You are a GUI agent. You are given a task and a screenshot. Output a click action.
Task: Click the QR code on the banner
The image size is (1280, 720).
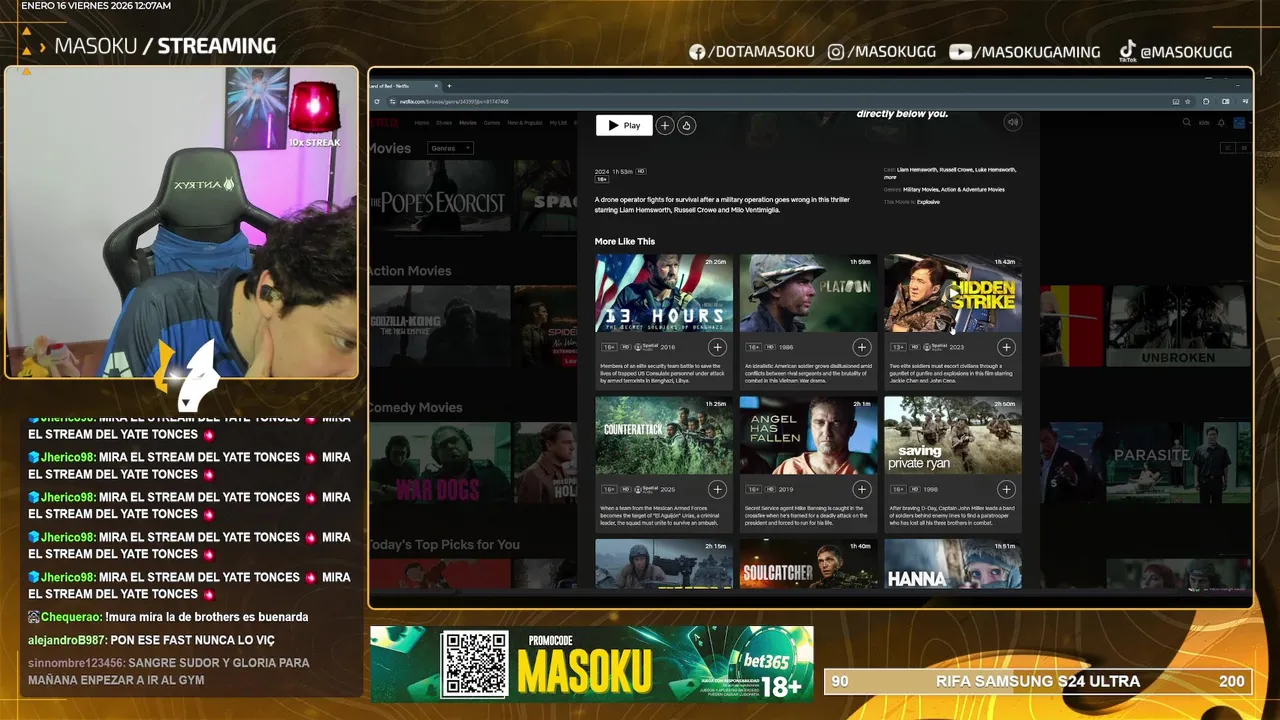pos(474,665)
